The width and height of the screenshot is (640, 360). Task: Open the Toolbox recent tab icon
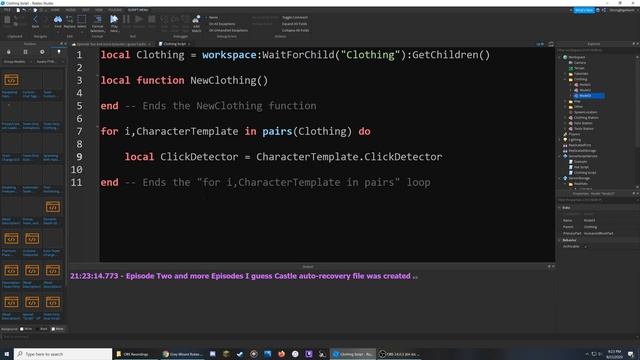tap(42, 52)
